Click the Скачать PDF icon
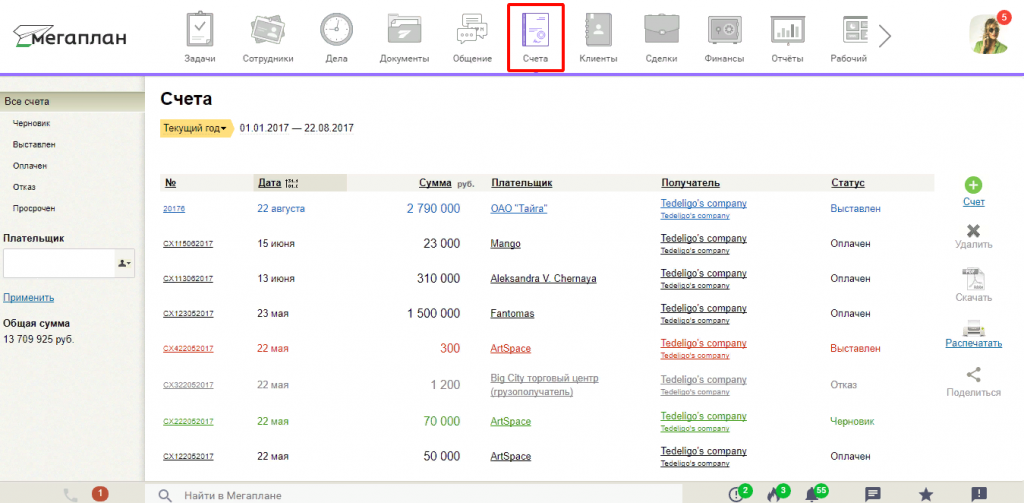Screen dimensions: 1024x503 pyautogui.click(x=973, y=279)
